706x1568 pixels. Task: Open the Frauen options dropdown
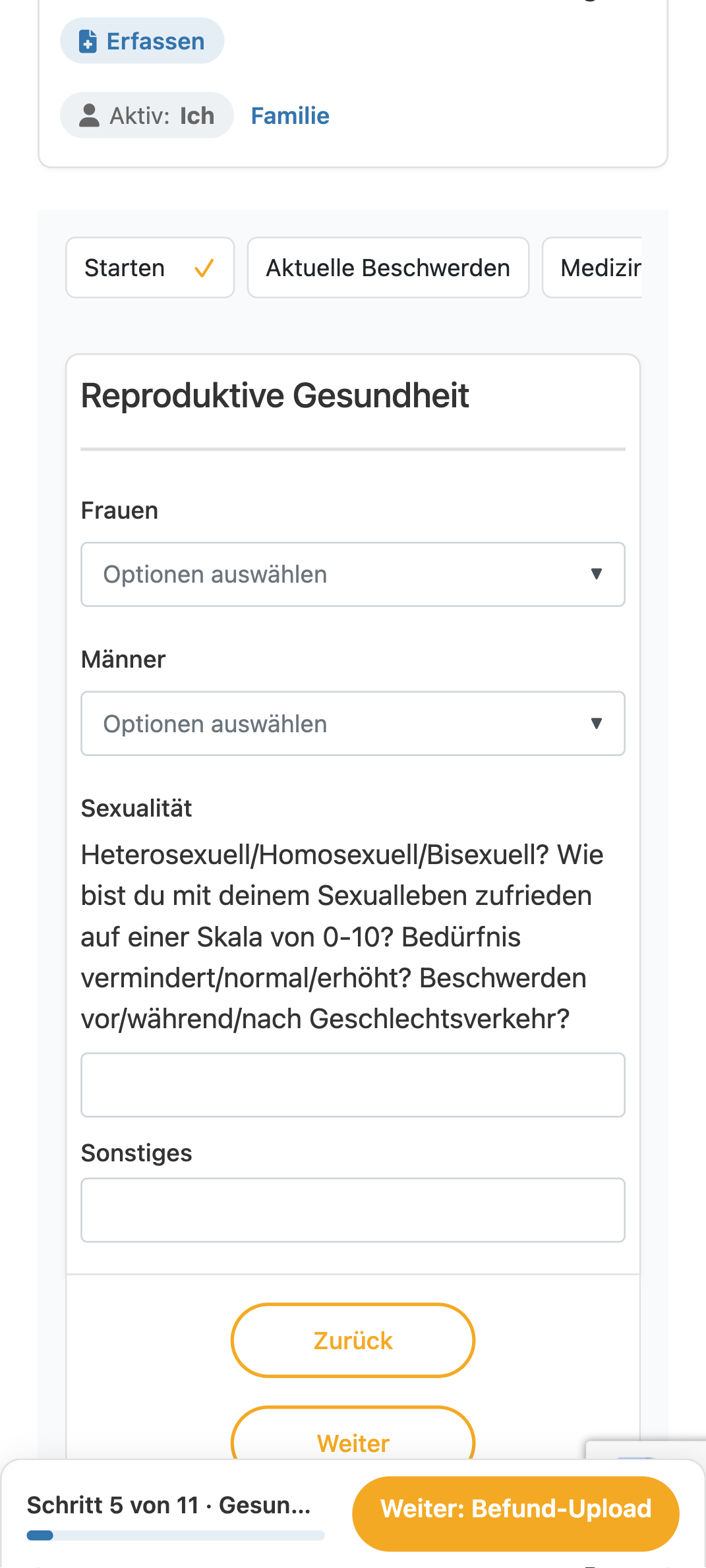(x=353, y=574)
